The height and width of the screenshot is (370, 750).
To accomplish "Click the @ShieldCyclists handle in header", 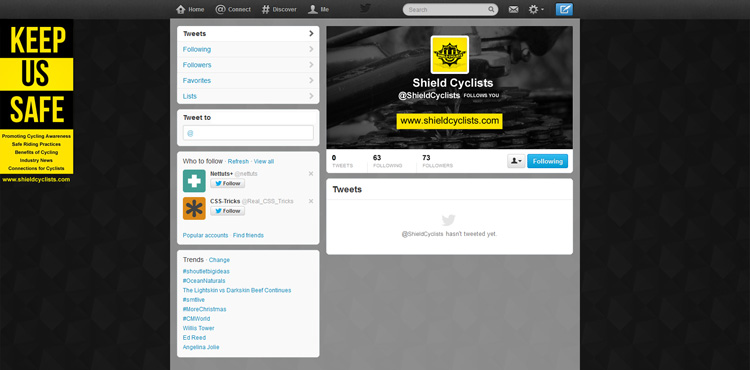I will tap(429, 96).
